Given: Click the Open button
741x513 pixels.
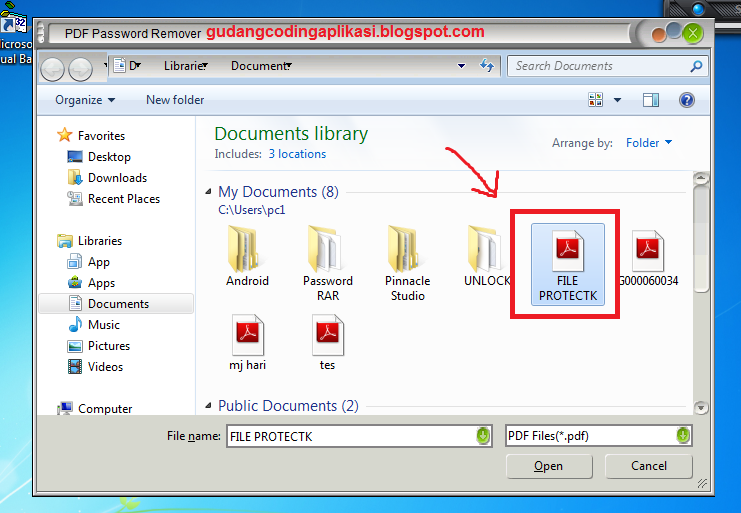Looking at the screenshot, I should 549,466.
